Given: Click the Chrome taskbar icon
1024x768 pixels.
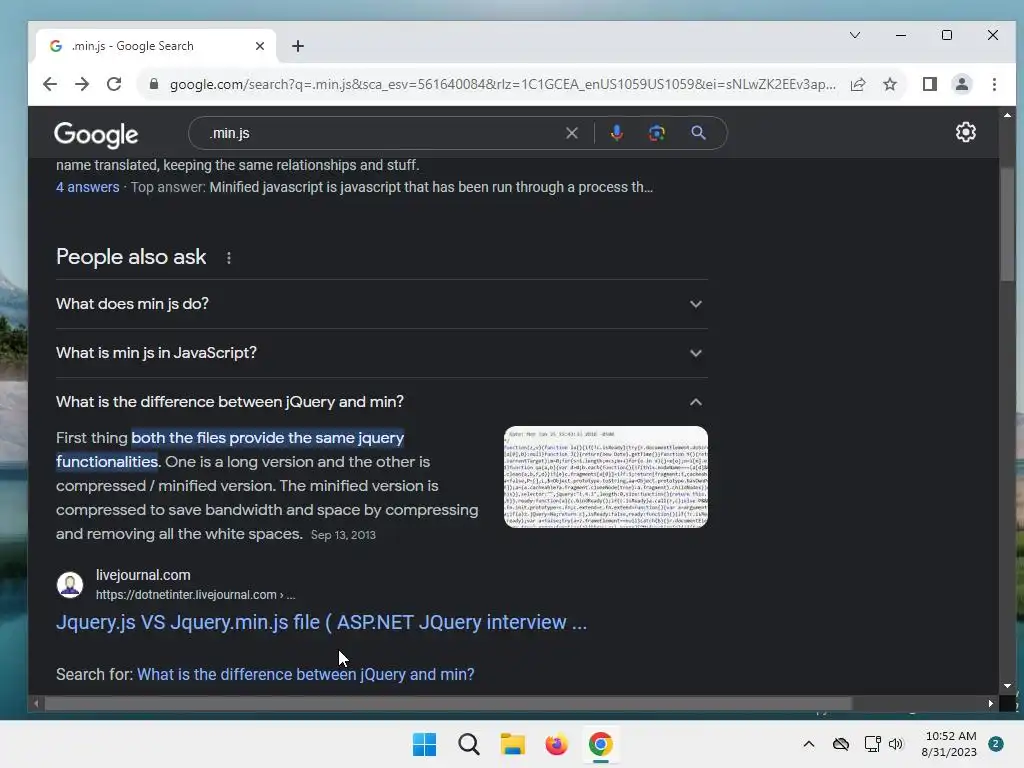Looking at the screenshot, I should click(600, 744).
